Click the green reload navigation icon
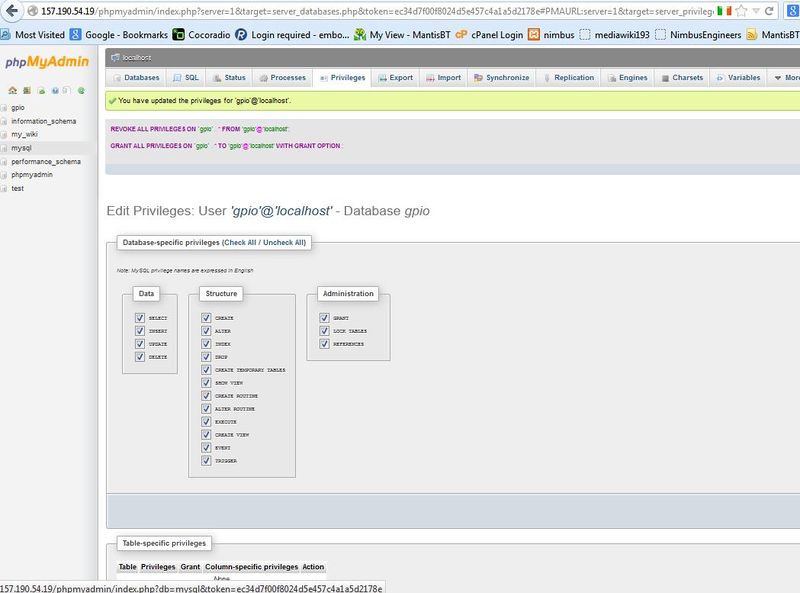The height and width of the screenshot is (593, 800). pyautogui.click(x=81, y=90)
